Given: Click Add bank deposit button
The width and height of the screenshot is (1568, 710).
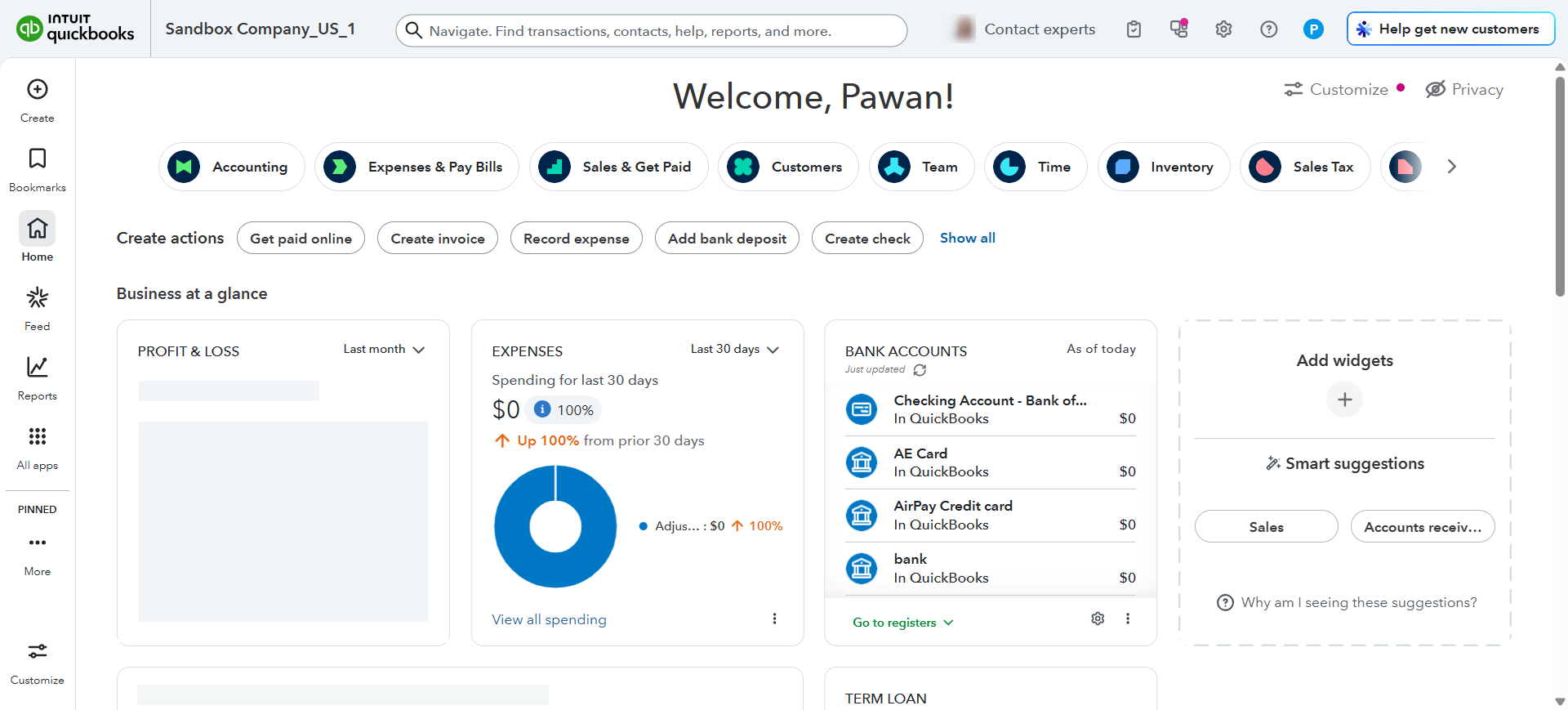Looking at the screenshot, I should (727, 238).
